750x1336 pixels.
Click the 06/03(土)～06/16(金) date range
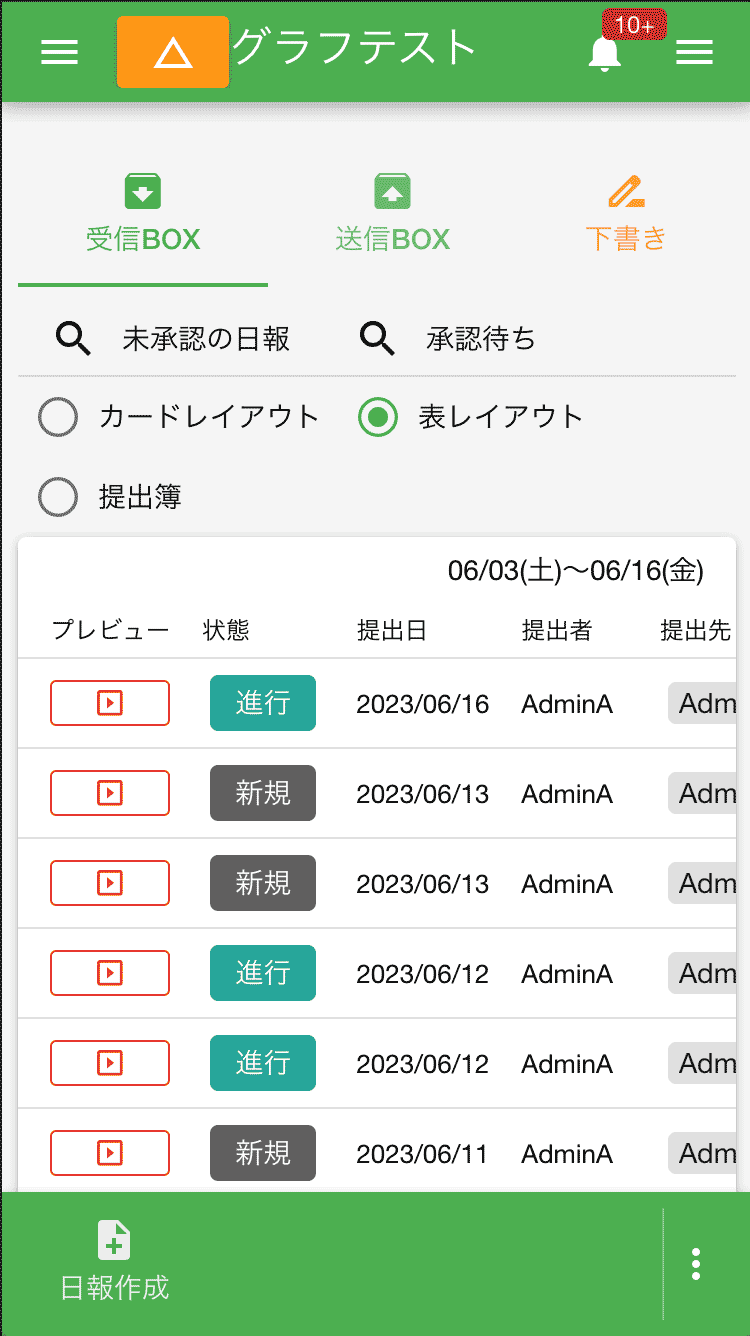pos(575,571)
